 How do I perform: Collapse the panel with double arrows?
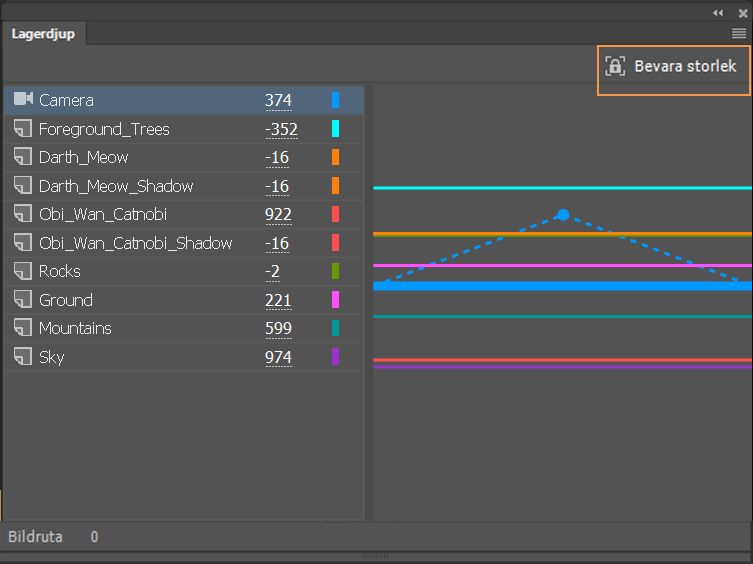718,13
